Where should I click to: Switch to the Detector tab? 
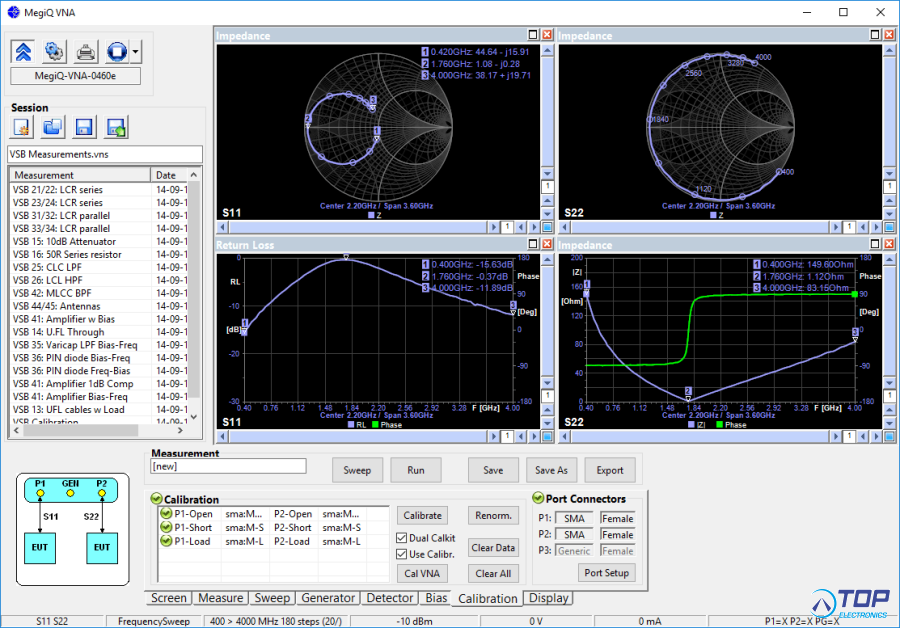[x=390, y=598]
